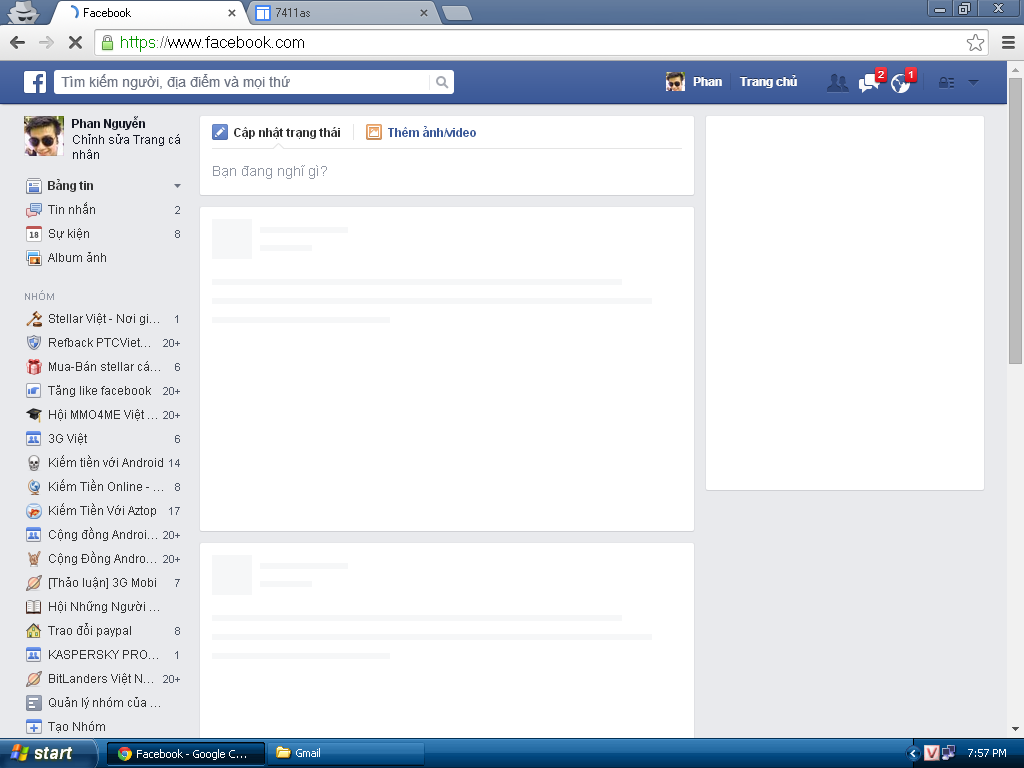Viewport: 1024px width, 768px height.
Task: Open first Cộng đồng Androi group
Action: pos(103,535)
